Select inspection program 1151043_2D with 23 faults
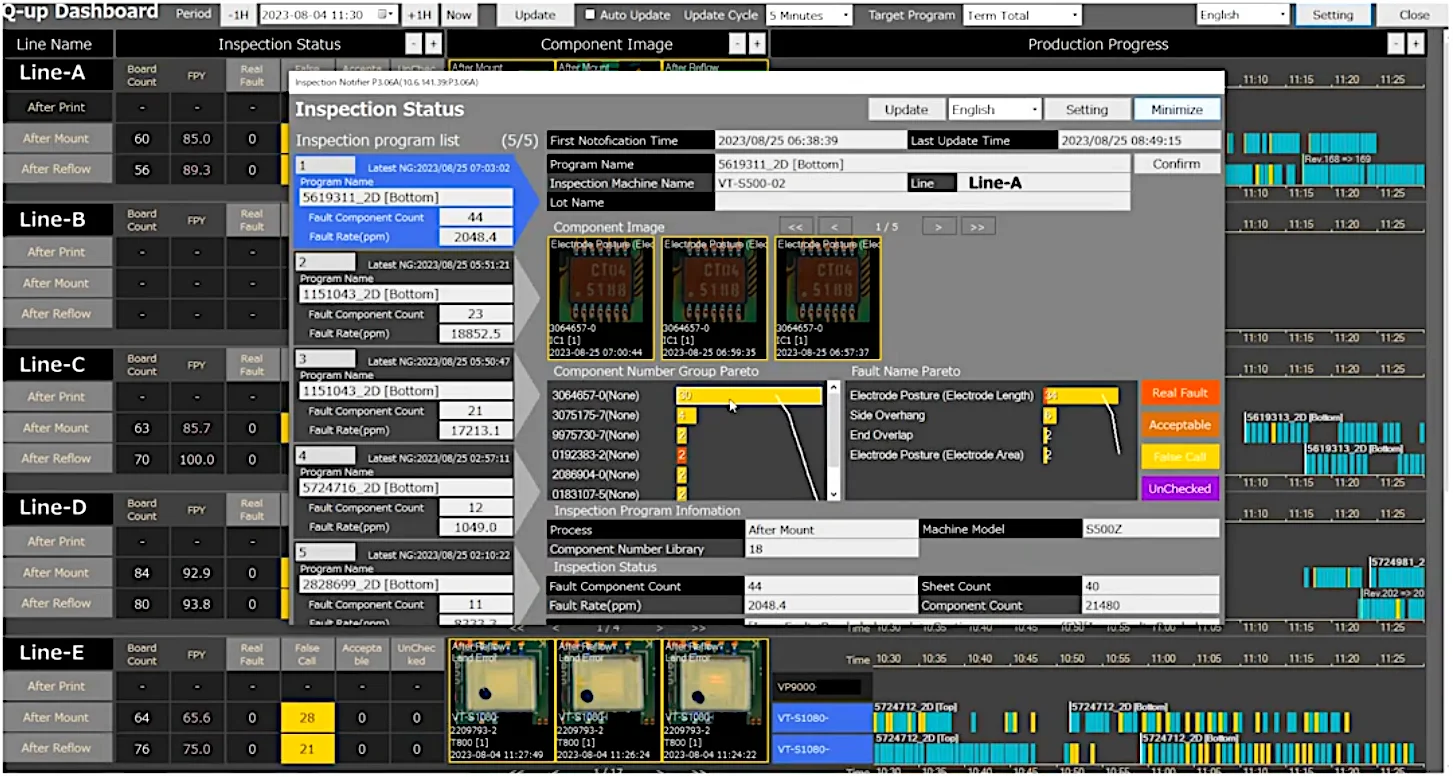 404,294
